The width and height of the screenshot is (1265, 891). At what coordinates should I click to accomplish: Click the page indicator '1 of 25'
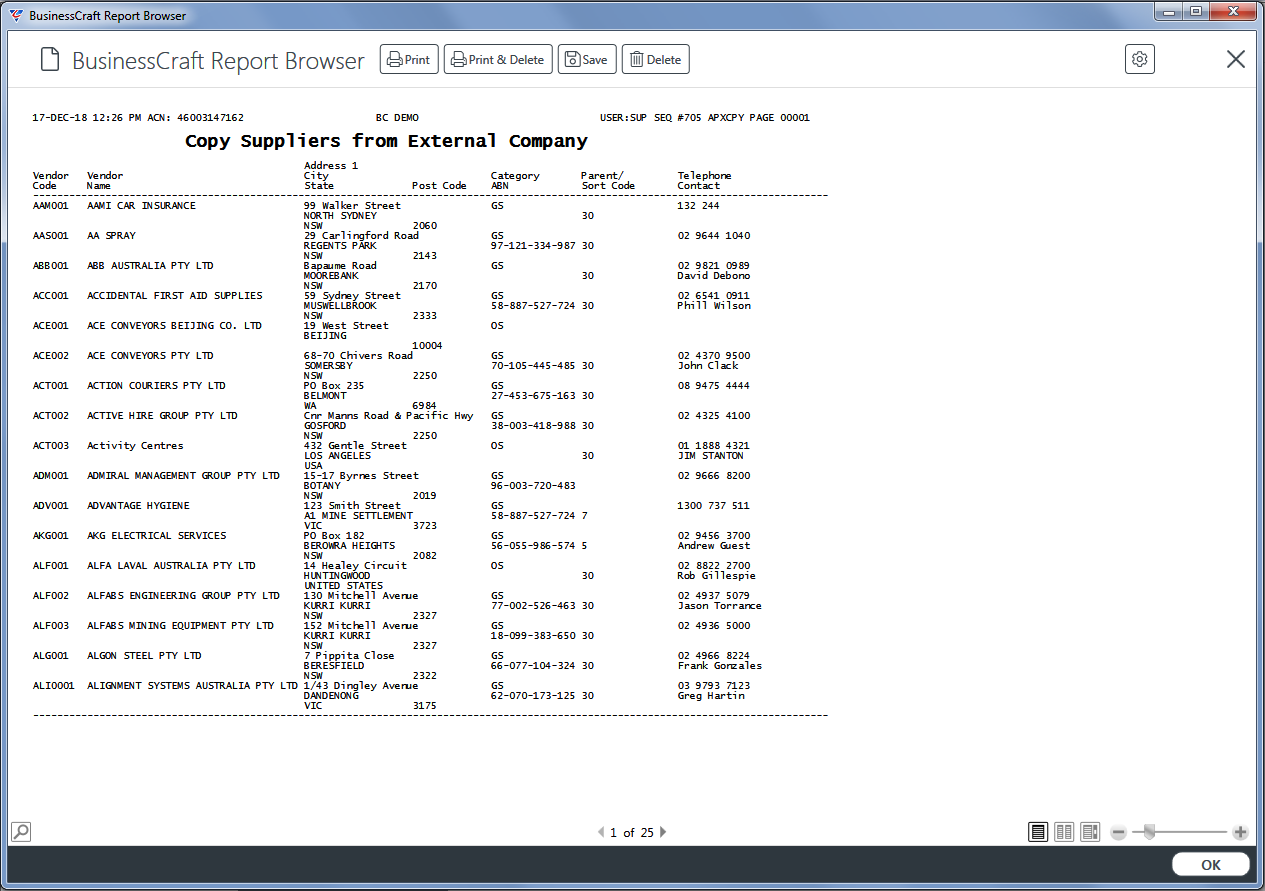[632, 832]
